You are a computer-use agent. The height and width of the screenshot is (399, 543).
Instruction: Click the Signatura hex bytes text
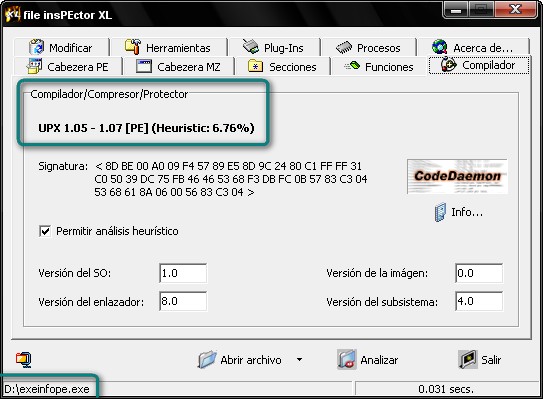click(231, 179)
